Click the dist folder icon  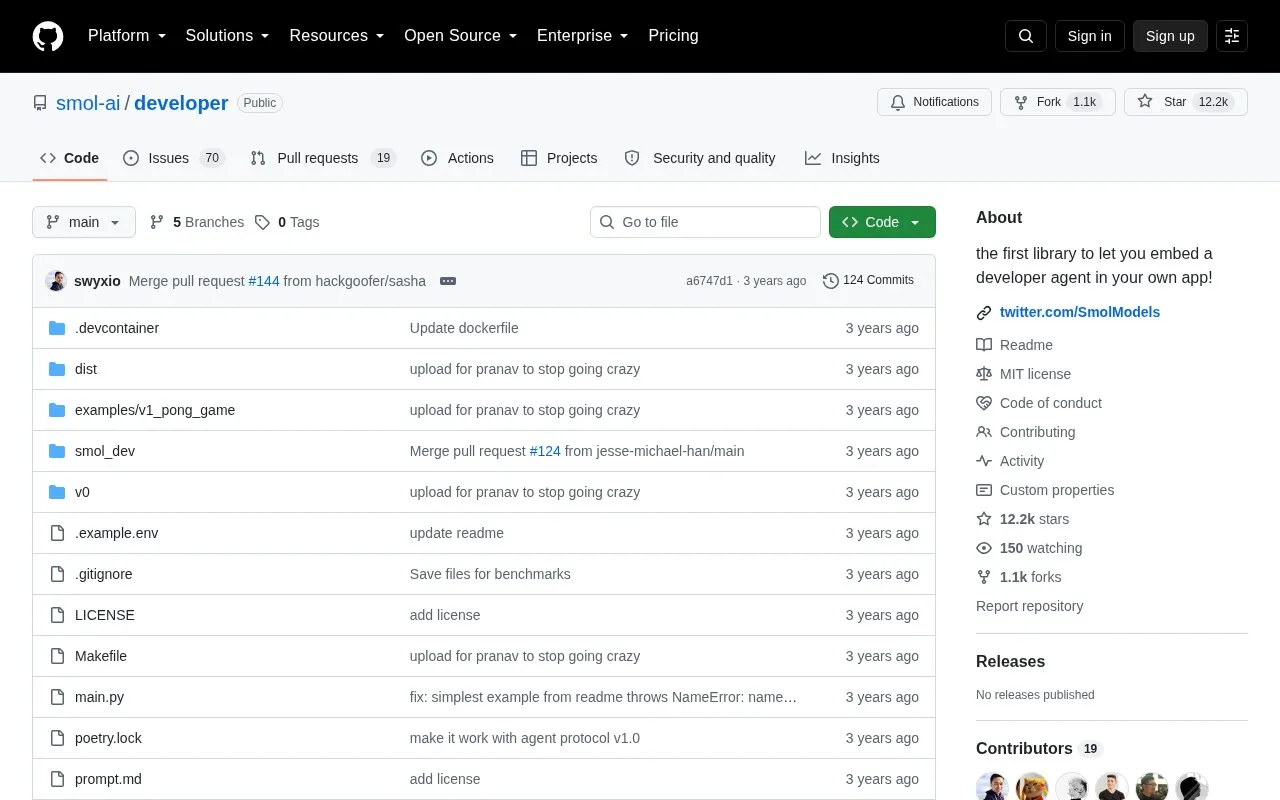coord(57,369)
